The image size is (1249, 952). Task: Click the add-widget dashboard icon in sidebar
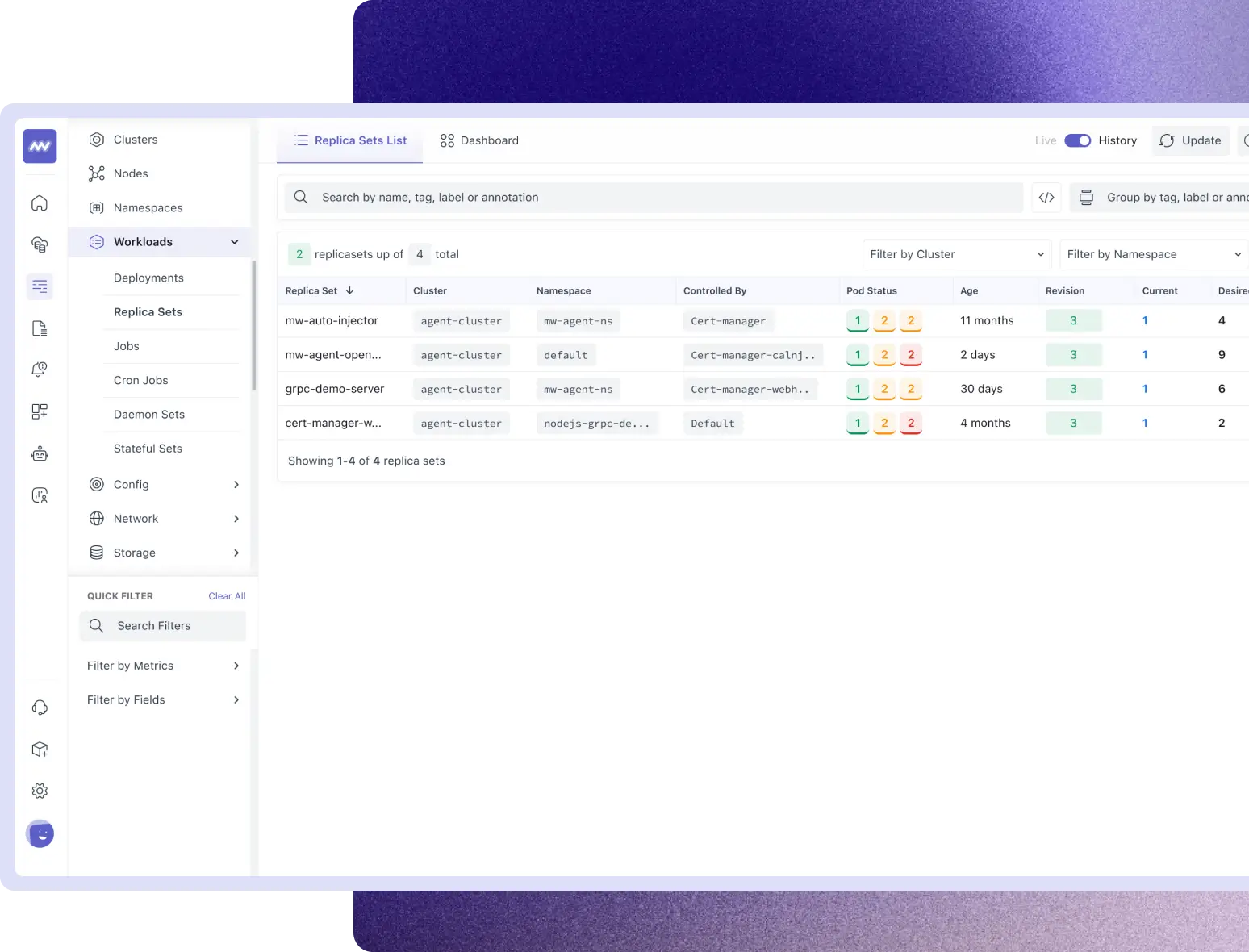coord(39,411)
